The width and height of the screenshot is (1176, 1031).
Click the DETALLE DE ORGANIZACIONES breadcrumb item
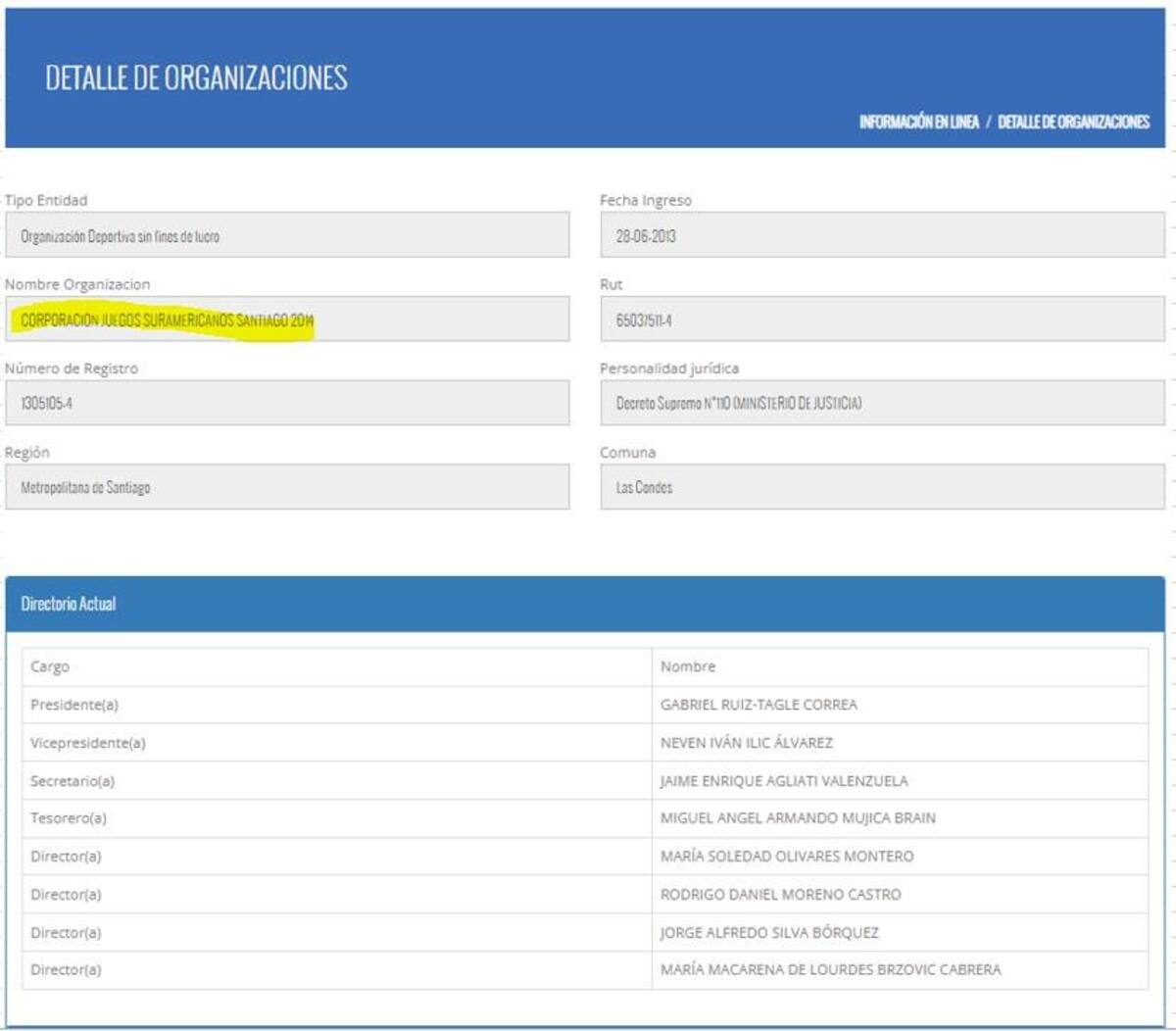pos(1073,122)
